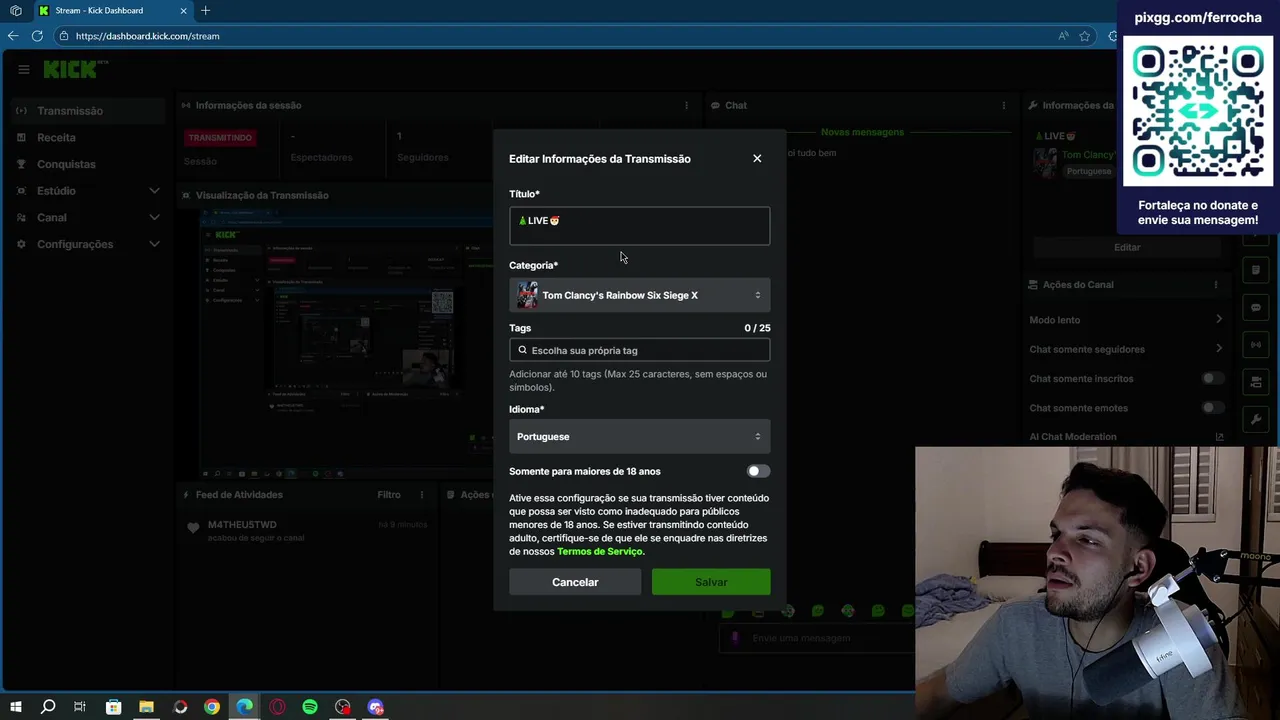Click the address bar URL
Image resolution: width=1280 pixels, height=720 pixels.
147,36
